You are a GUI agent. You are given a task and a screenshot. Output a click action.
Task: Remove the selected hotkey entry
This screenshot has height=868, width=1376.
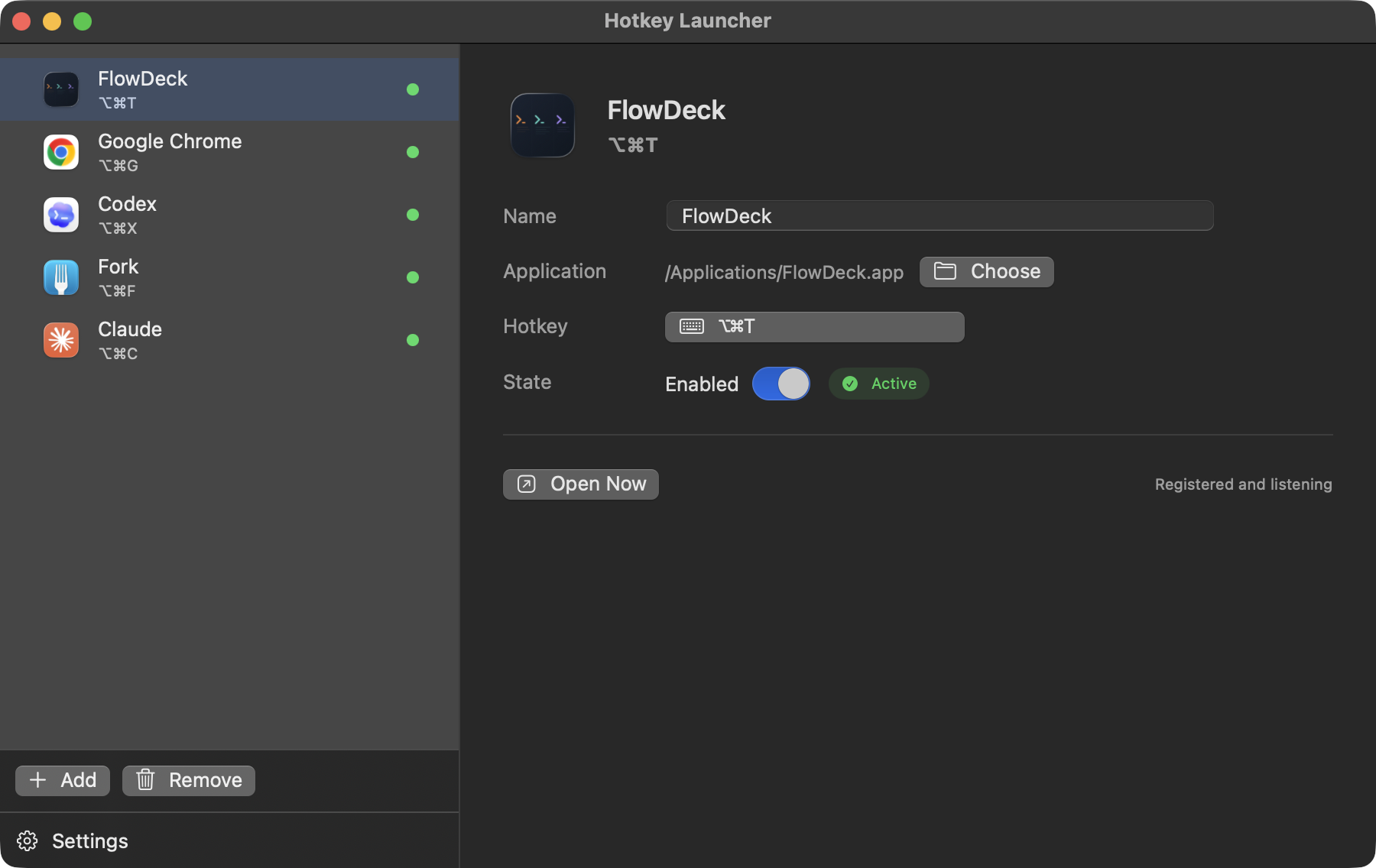click(189, 780)
